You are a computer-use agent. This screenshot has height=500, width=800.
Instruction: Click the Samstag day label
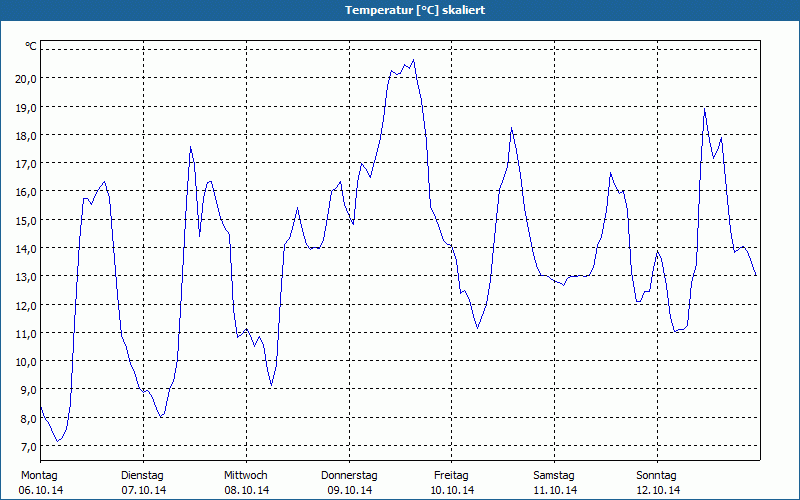click(x=554, y=476)
